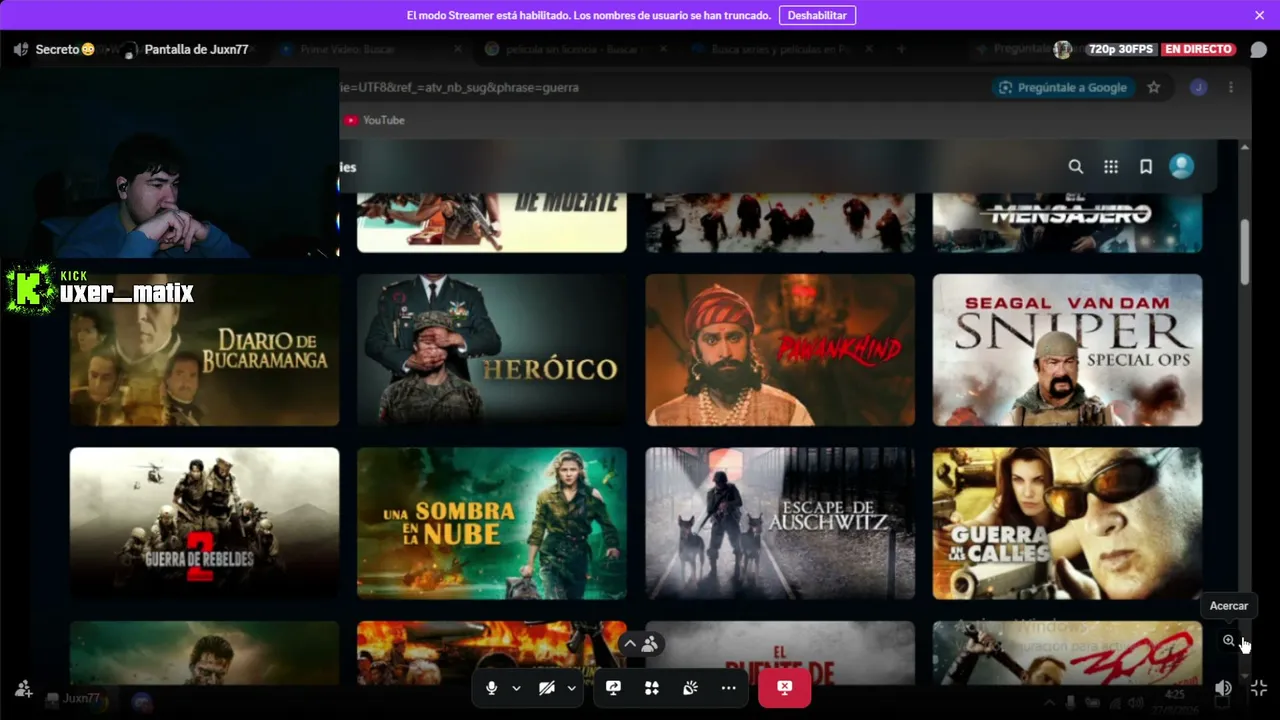
Task: Click the page vertical scrollbar thumb
Action: (1245, 250)
